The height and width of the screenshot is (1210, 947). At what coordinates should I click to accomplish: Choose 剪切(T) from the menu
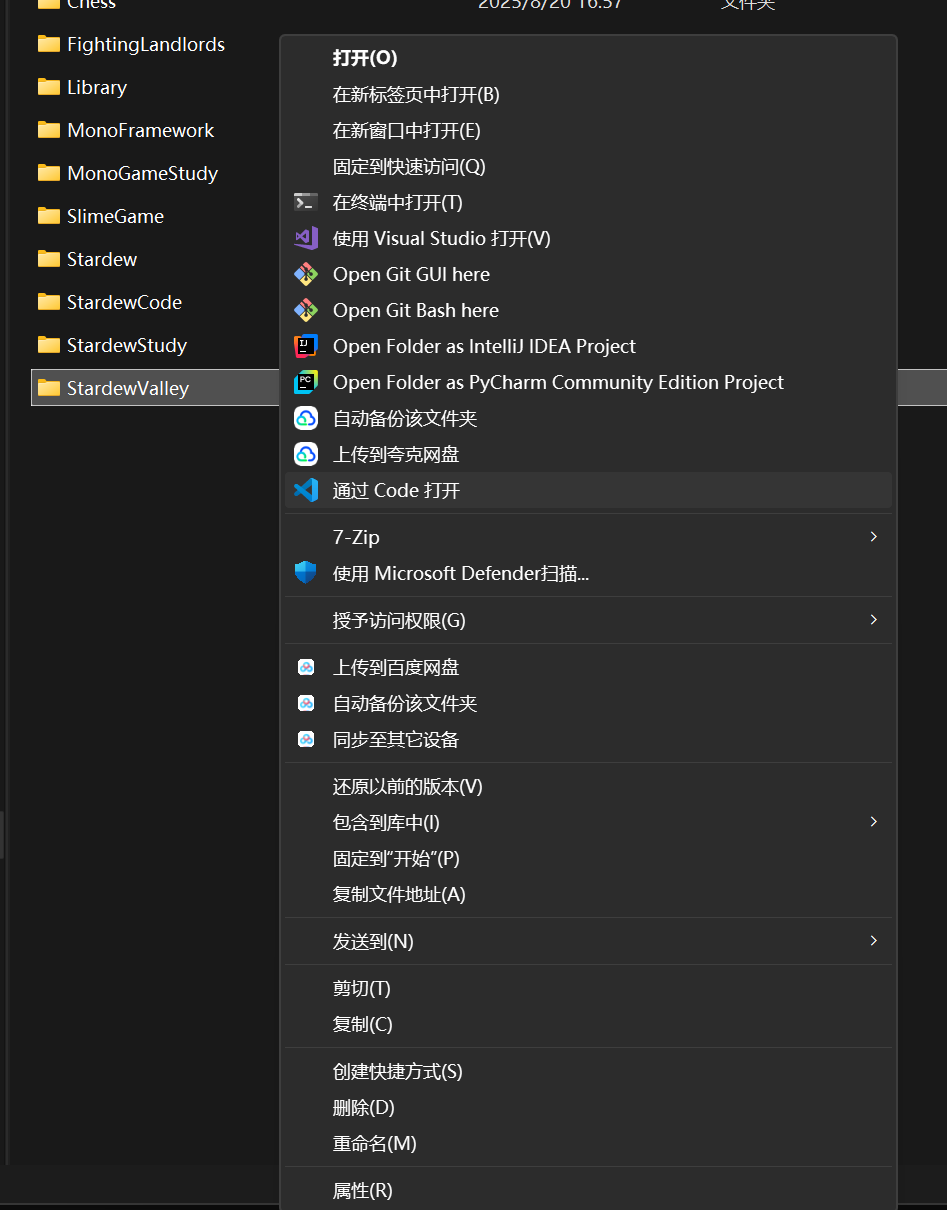coord(588,988)
